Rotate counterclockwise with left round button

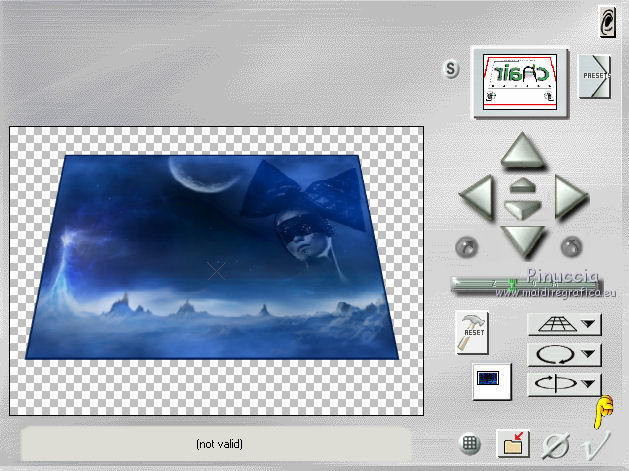pyautogui.click(x=467, y=247)
